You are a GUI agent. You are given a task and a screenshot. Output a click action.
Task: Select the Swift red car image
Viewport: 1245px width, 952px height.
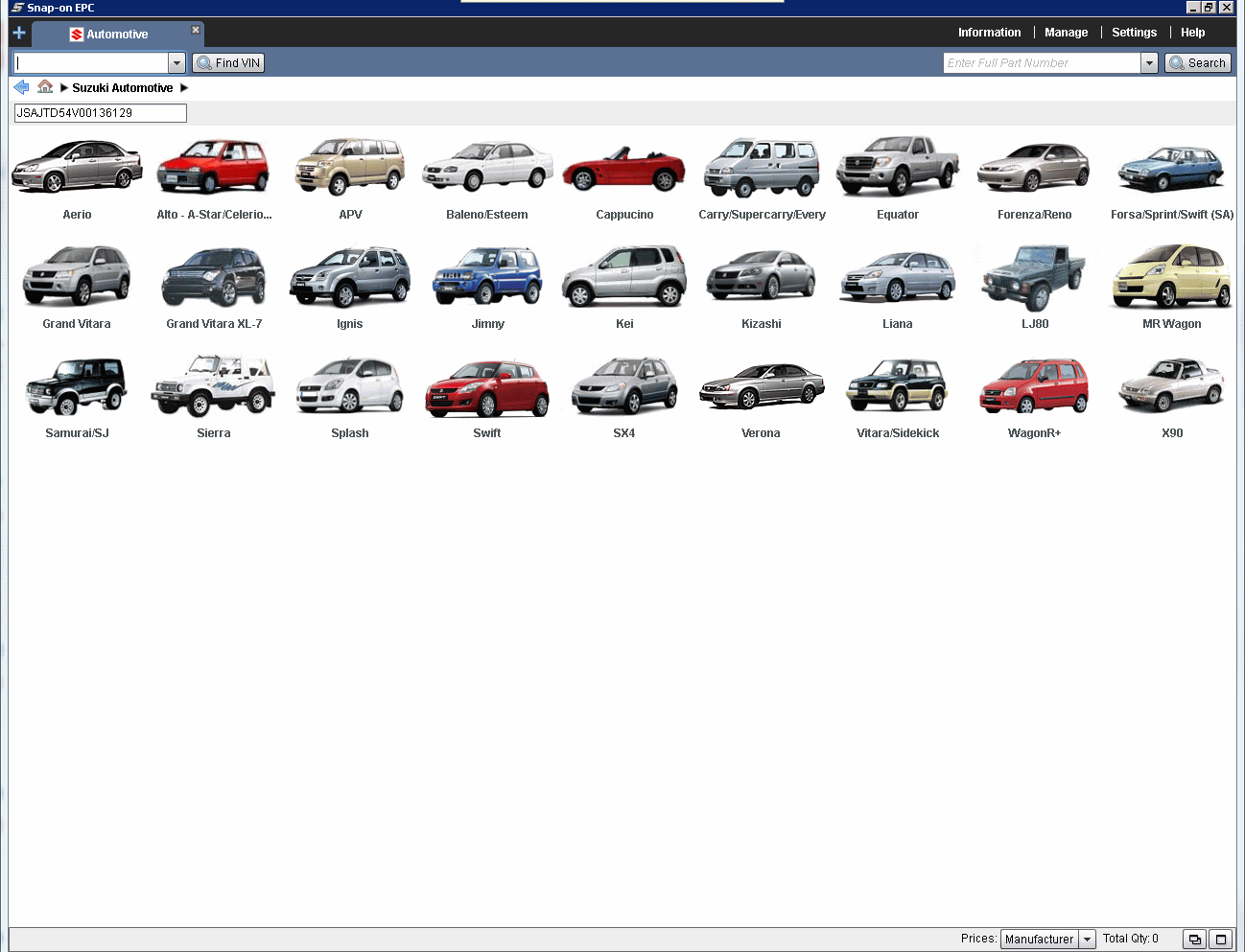tap(487, 387)
